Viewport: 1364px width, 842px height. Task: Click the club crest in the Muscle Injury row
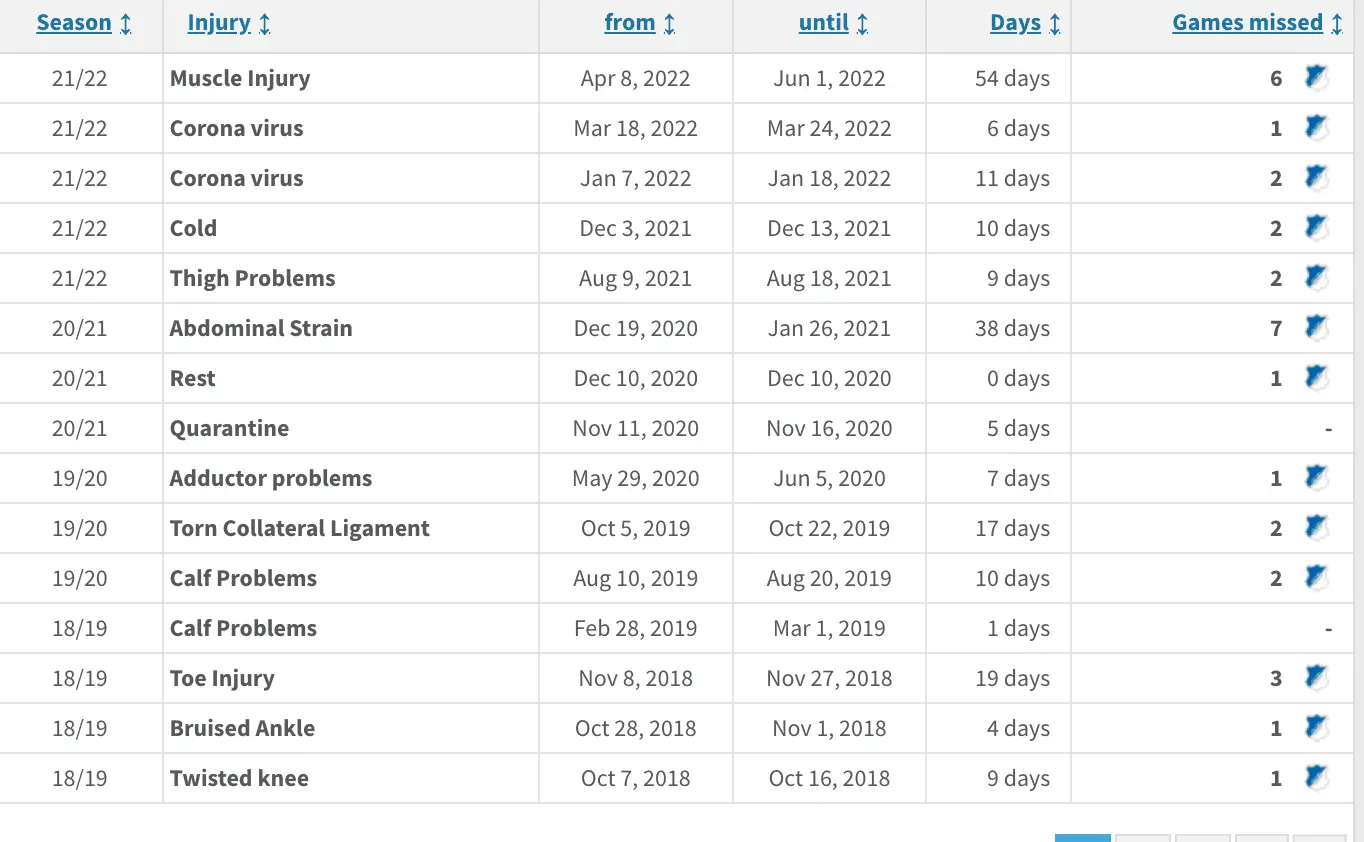coord(1316,78)
